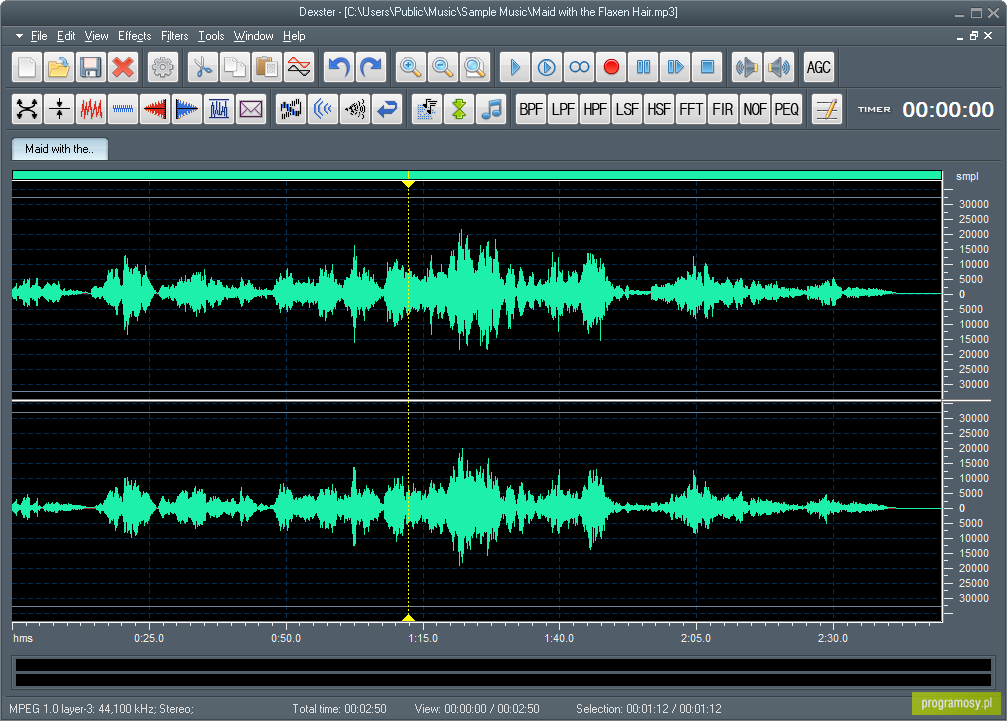Screen dimensions: 1007x721
Task: Click the blue fade triangle icon
Action: pos(187,109)
